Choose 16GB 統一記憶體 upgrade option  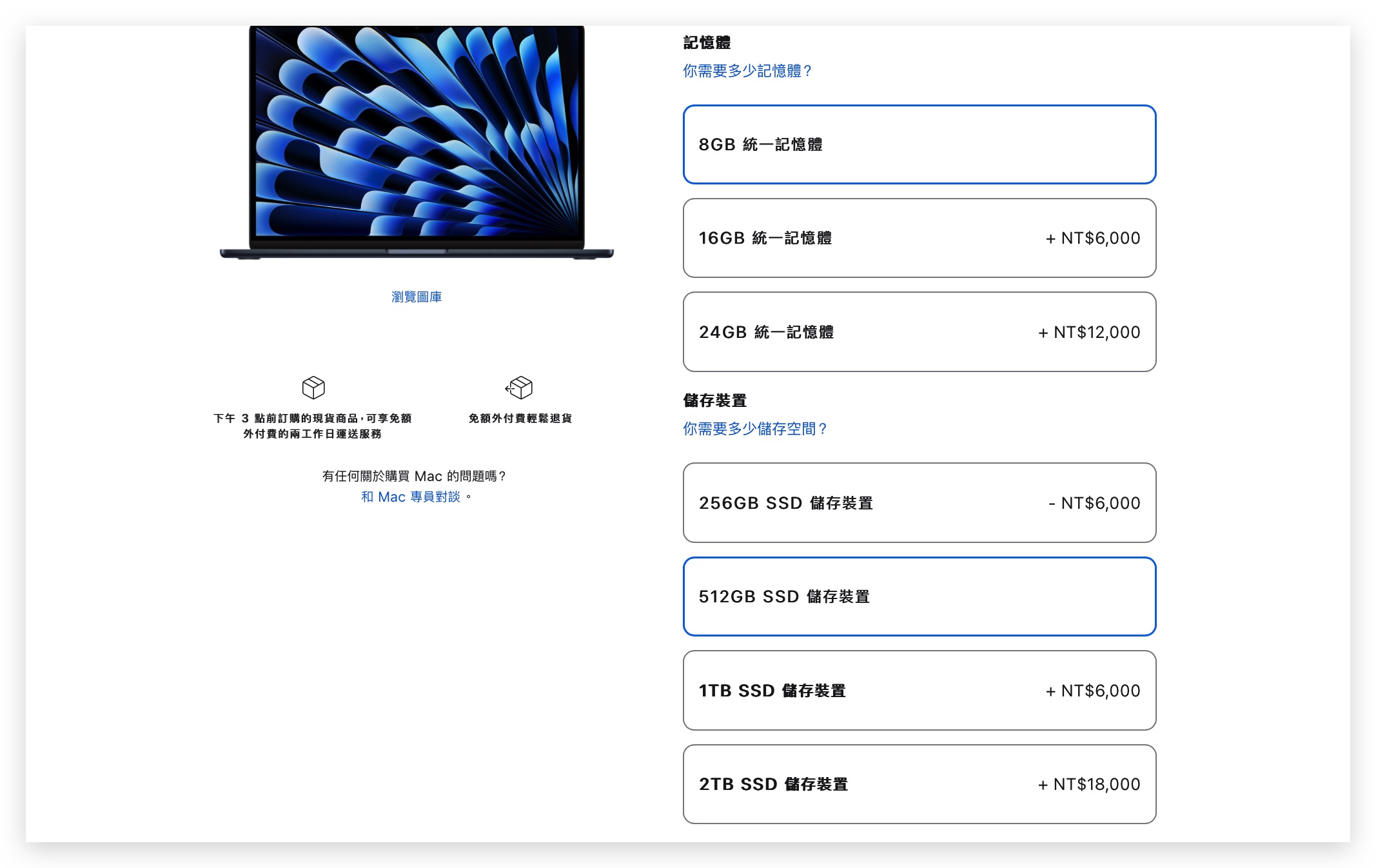[x=919, y=238]
